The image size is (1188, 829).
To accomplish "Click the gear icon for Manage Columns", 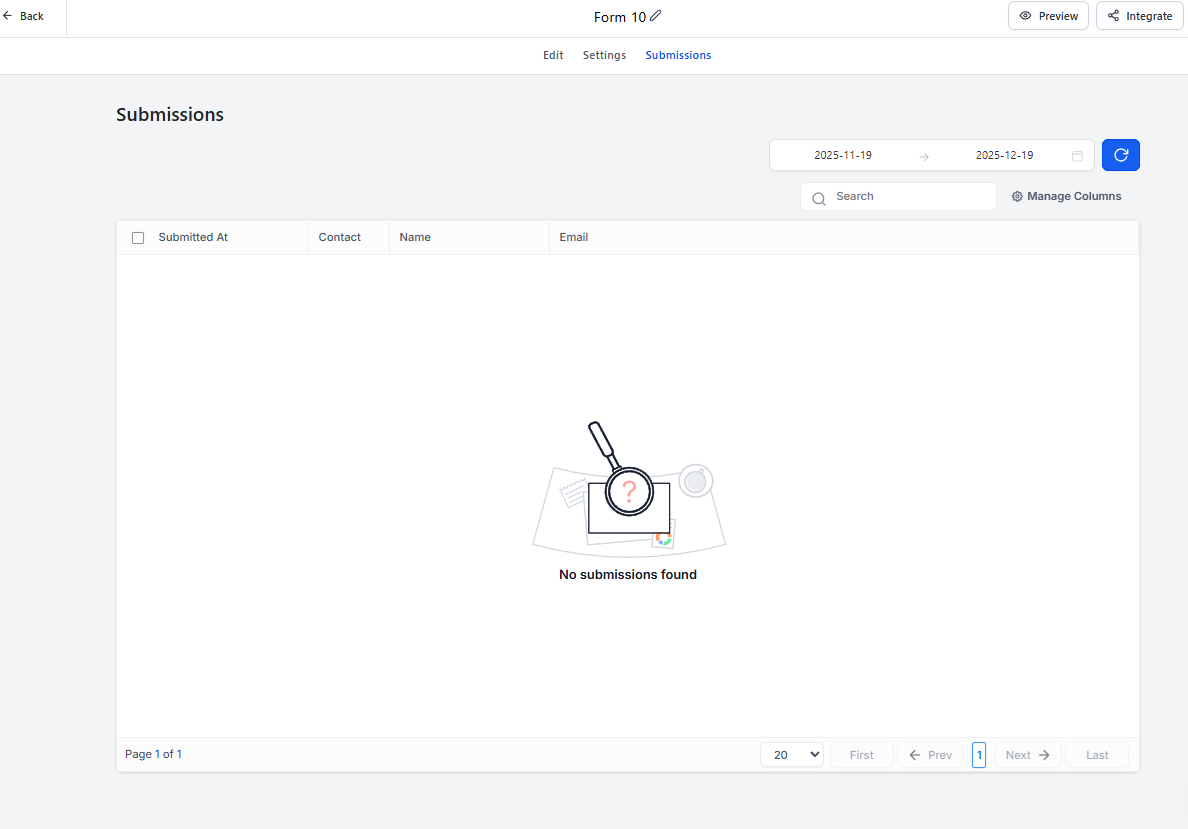I will [1017, 197].
